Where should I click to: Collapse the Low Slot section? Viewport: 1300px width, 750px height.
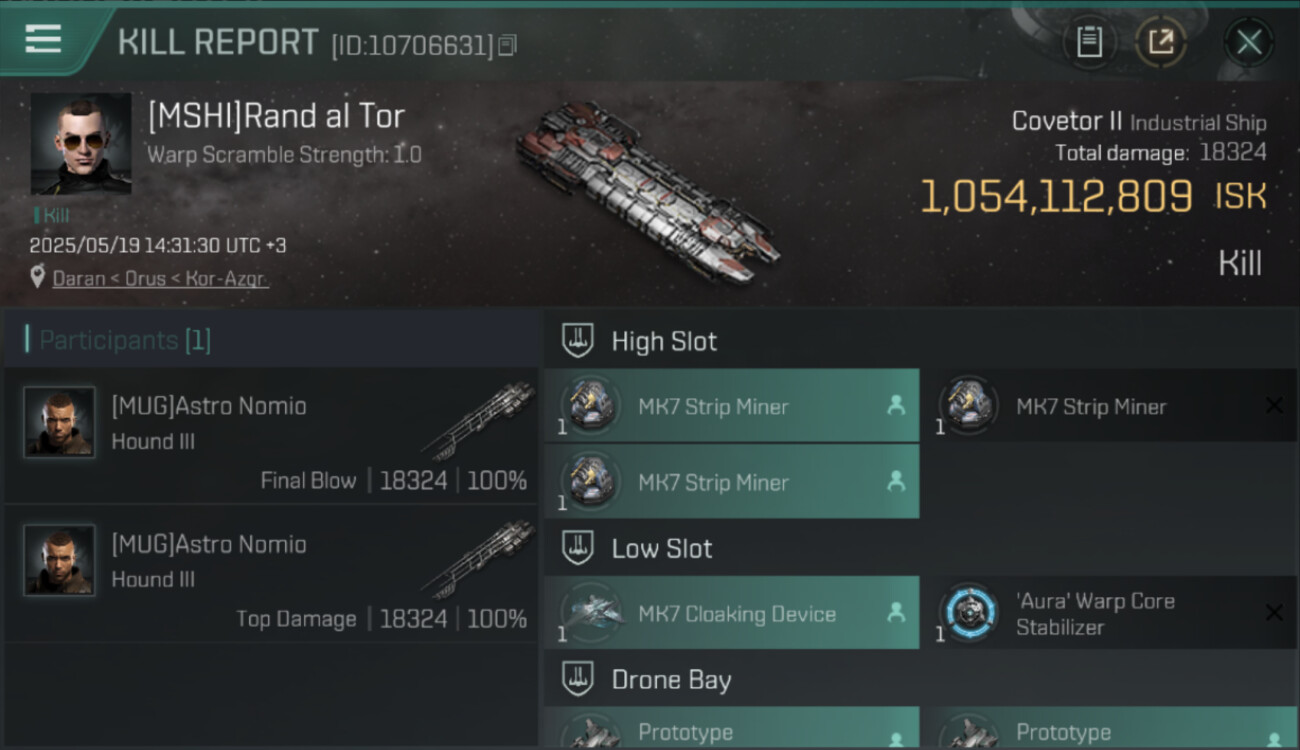coord(578,548)
